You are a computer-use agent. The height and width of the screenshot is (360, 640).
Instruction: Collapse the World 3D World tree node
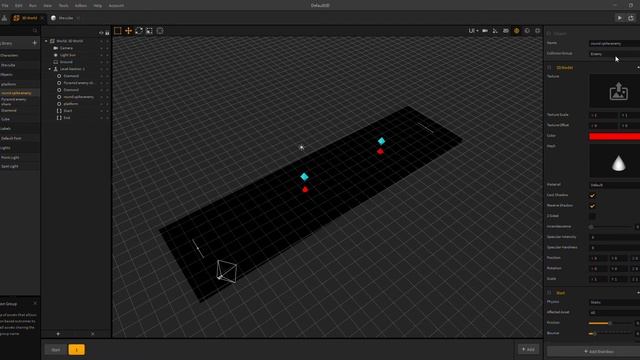[46, 41]
